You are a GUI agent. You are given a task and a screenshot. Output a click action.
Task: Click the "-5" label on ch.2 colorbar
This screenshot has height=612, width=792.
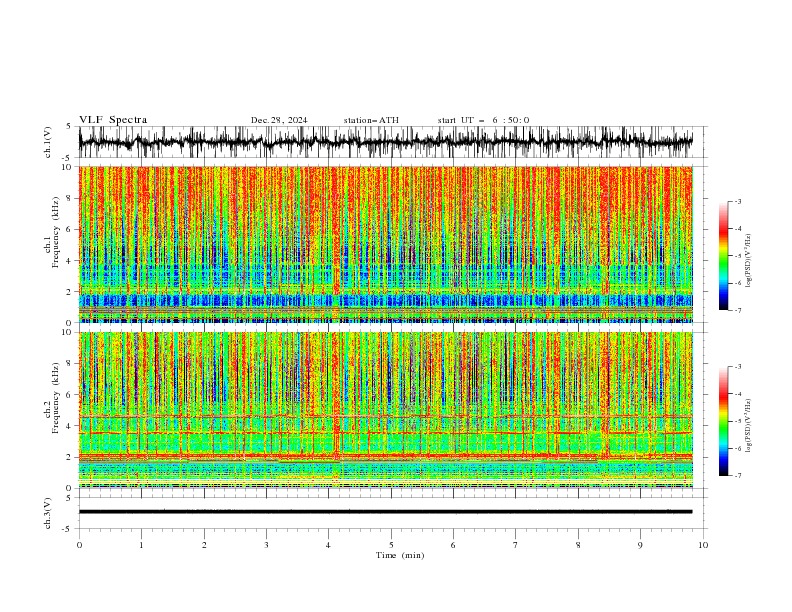(x=737, y=421)
